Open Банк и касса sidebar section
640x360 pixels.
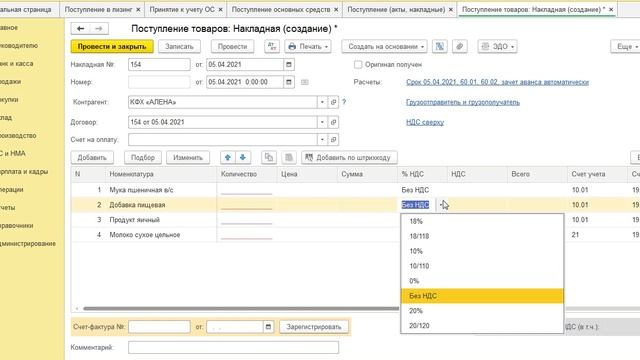point(16,64)
